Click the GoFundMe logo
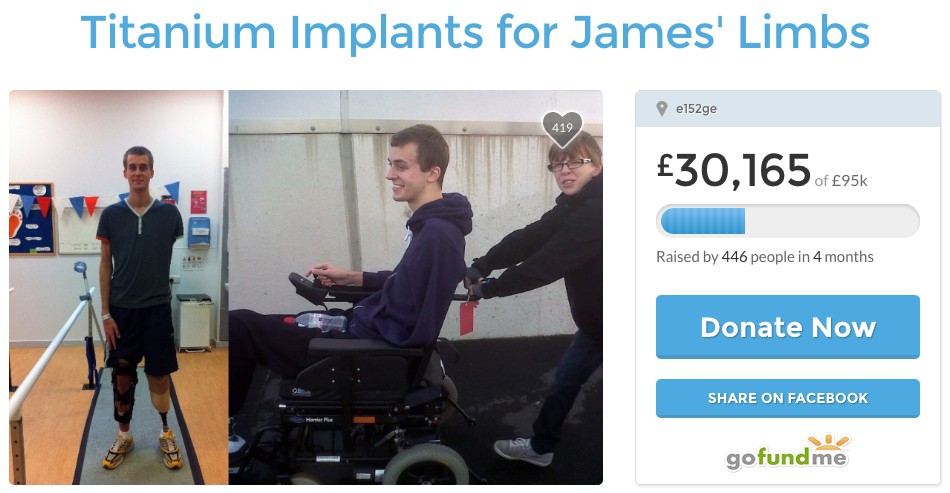The width and height of the screenshot is (950, 493). pyautogui.click(x=788, y=453)
